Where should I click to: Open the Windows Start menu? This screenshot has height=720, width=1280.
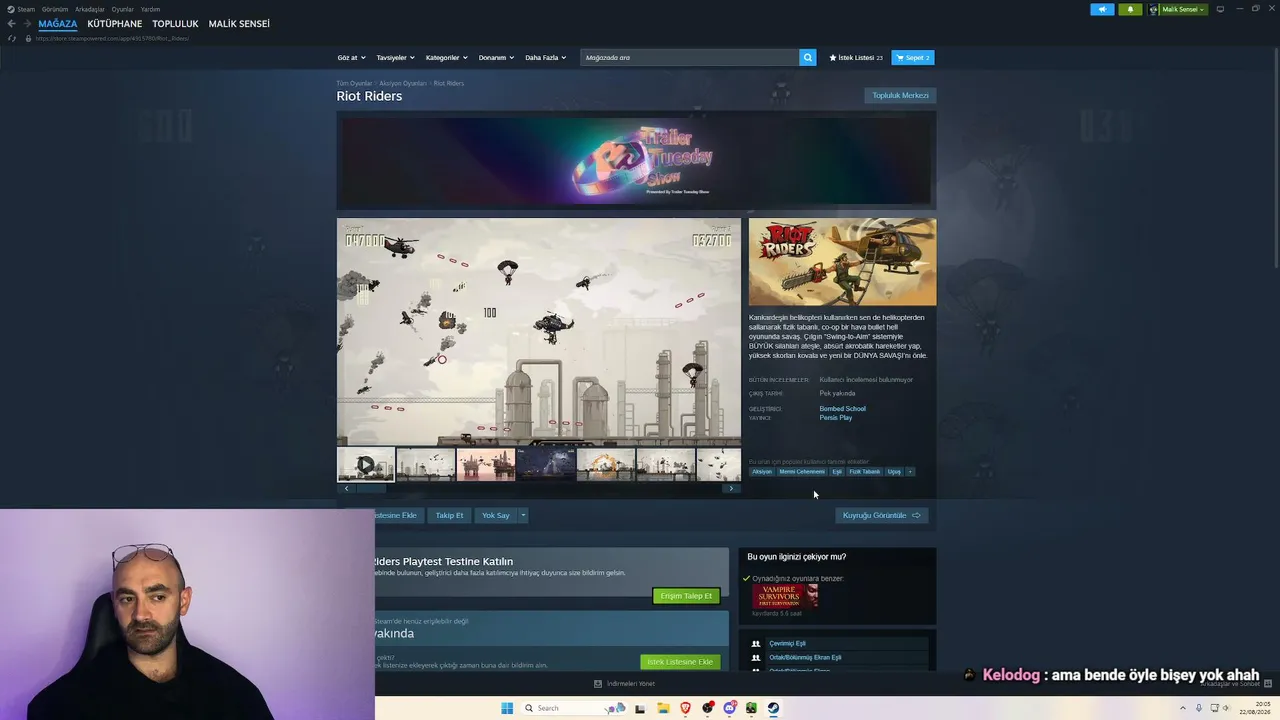507,708
